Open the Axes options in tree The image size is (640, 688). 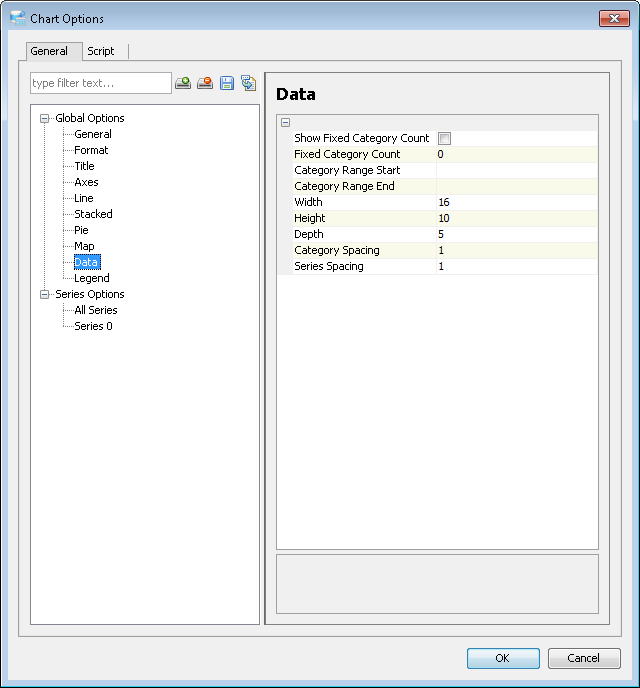click(86, 182)
